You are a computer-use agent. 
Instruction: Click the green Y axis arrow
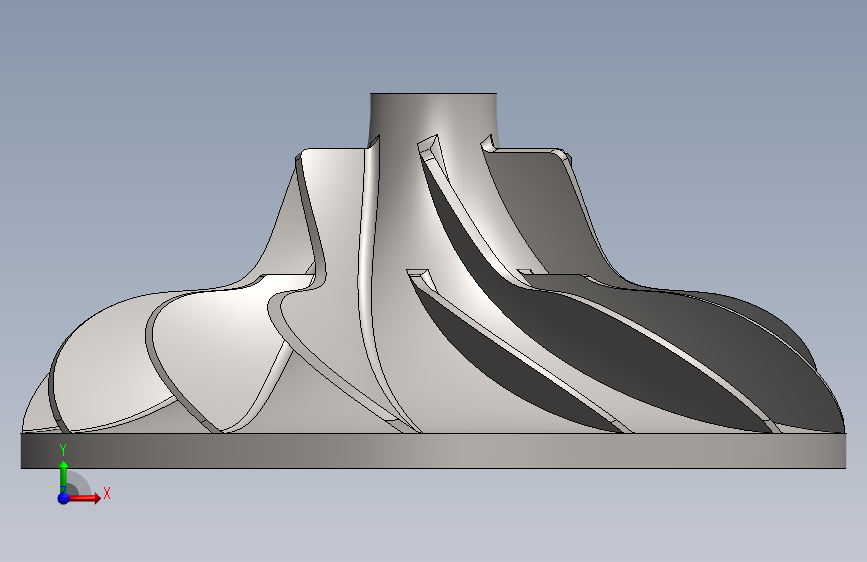pyautogui.click(x=64, y=476)
